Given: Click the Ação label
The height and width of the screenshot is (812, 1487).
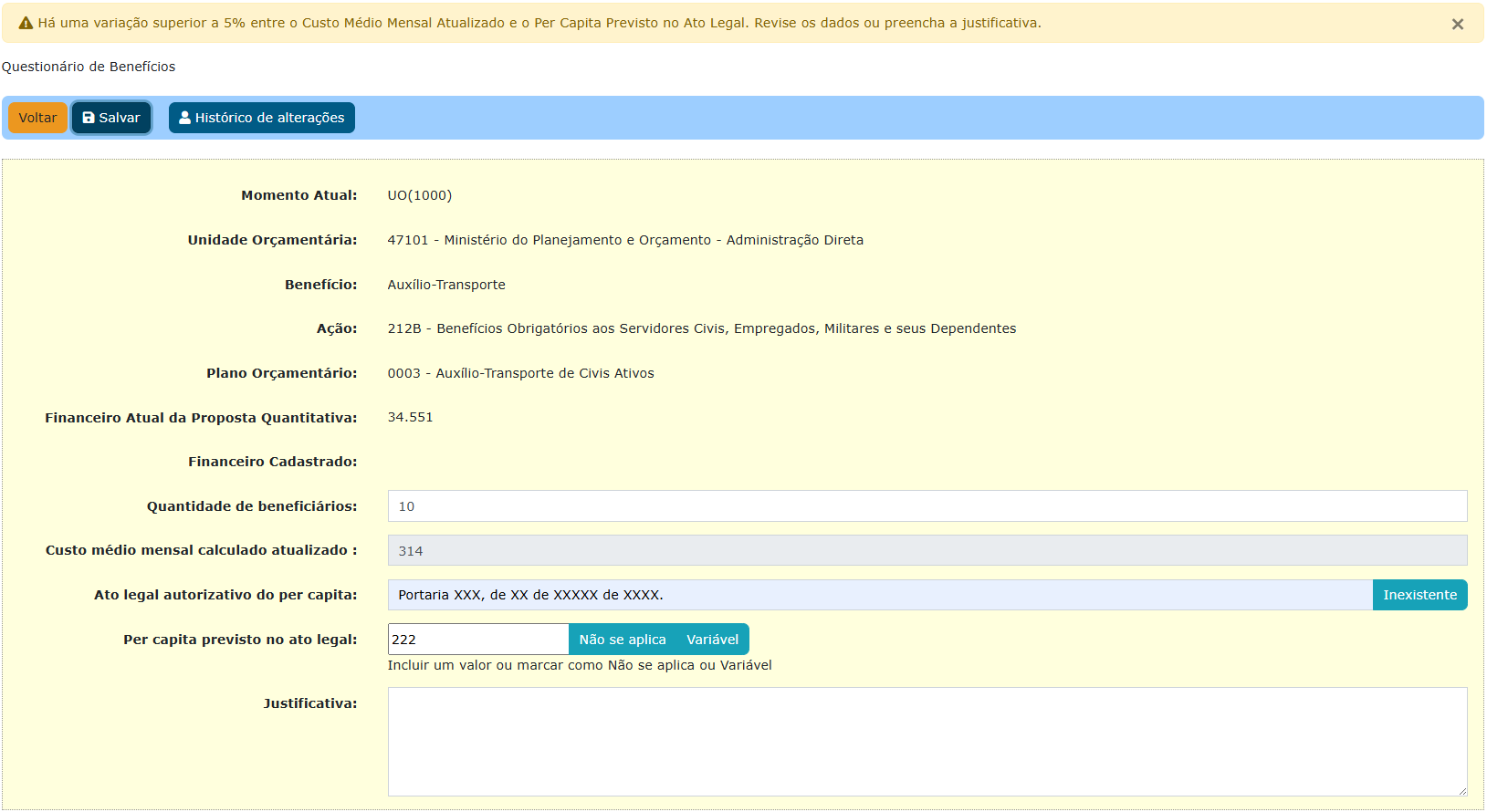Looking at the screenshot, I should click(x=337, y=328).
